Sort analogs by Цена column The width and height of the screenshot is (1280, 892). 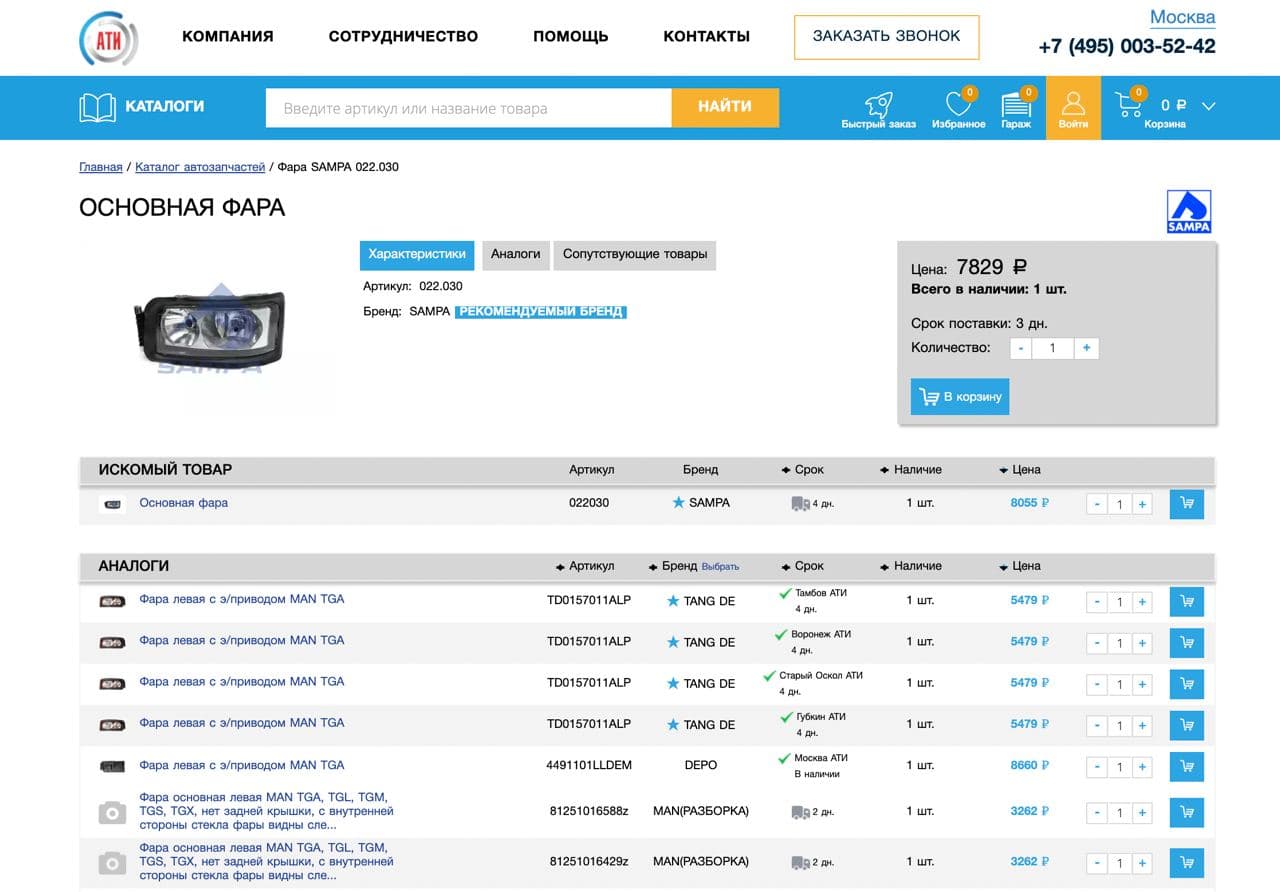1019,566
